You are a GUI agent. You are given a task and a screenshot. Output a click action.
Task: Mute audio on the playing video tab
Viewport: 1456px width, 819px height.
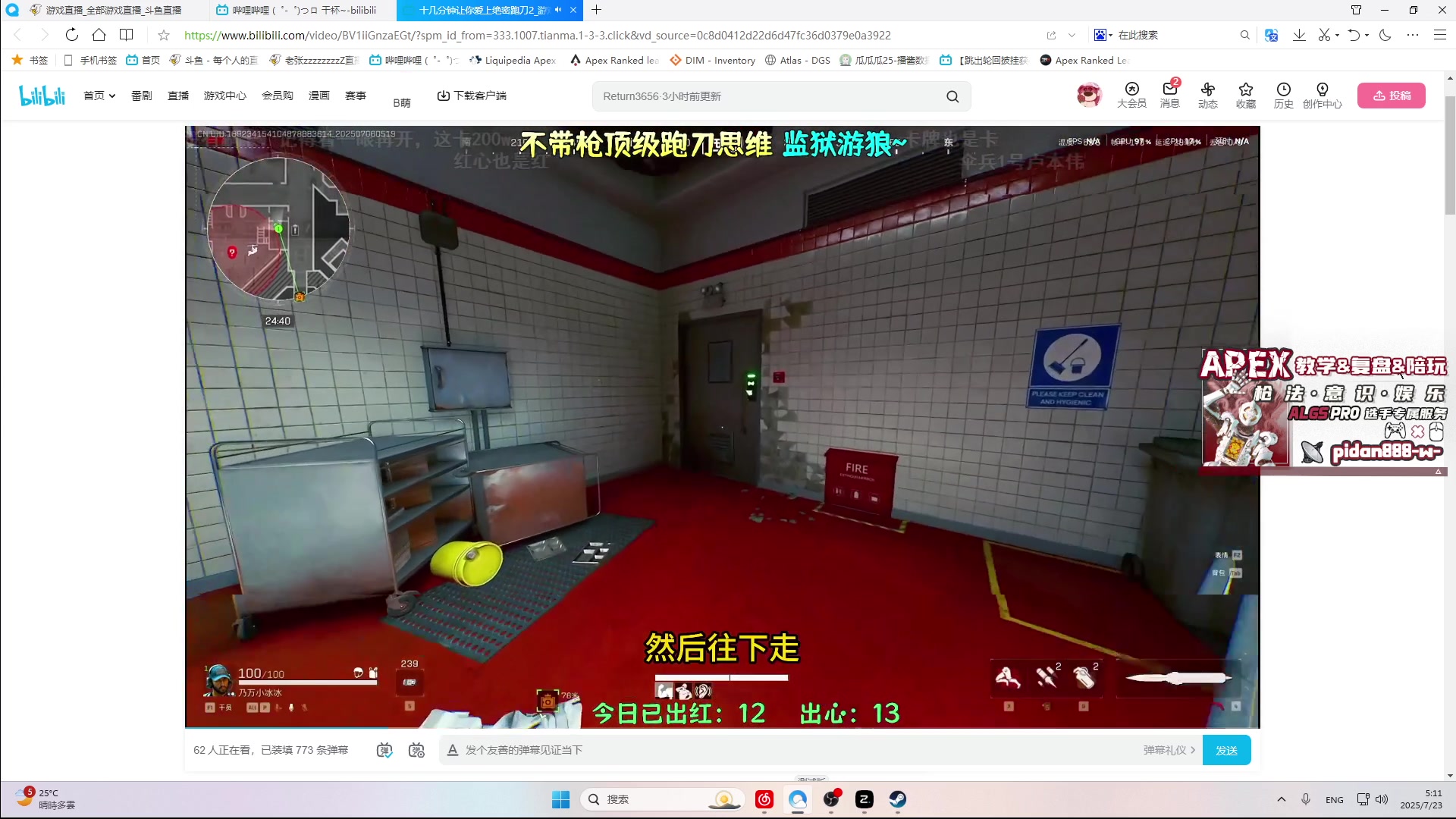[x=558, y=10]
